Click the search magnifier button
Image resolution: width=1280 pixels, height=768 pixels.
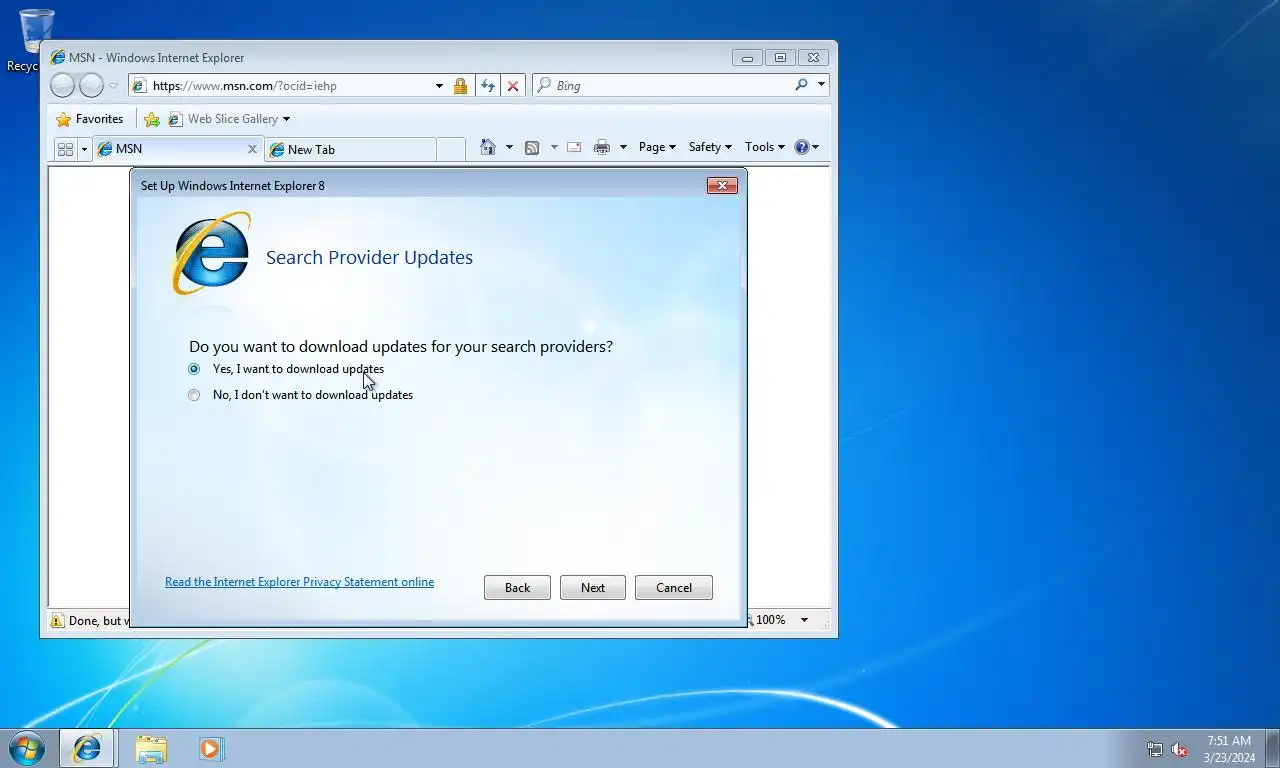[801, 85]
